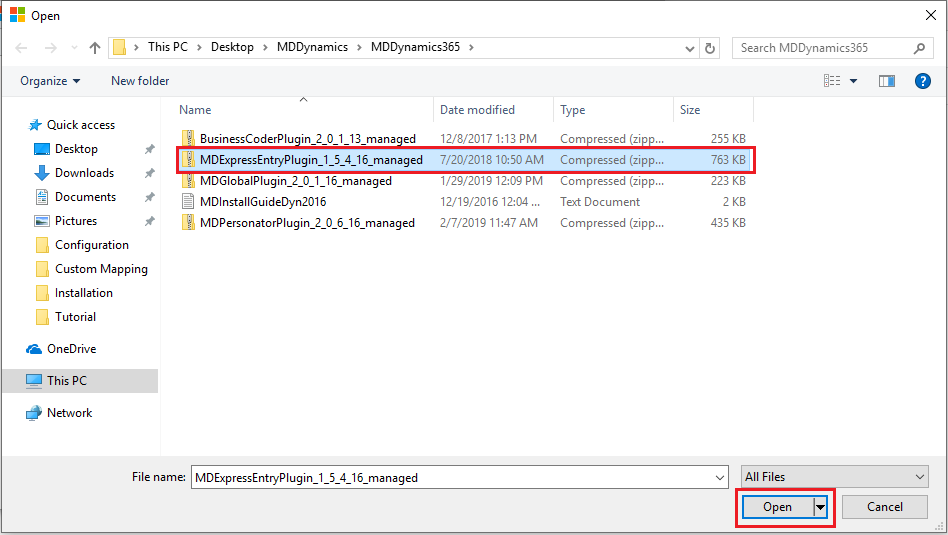
Task: Click the New folder button
Action: pyautogui.click(x=140, y=81)
